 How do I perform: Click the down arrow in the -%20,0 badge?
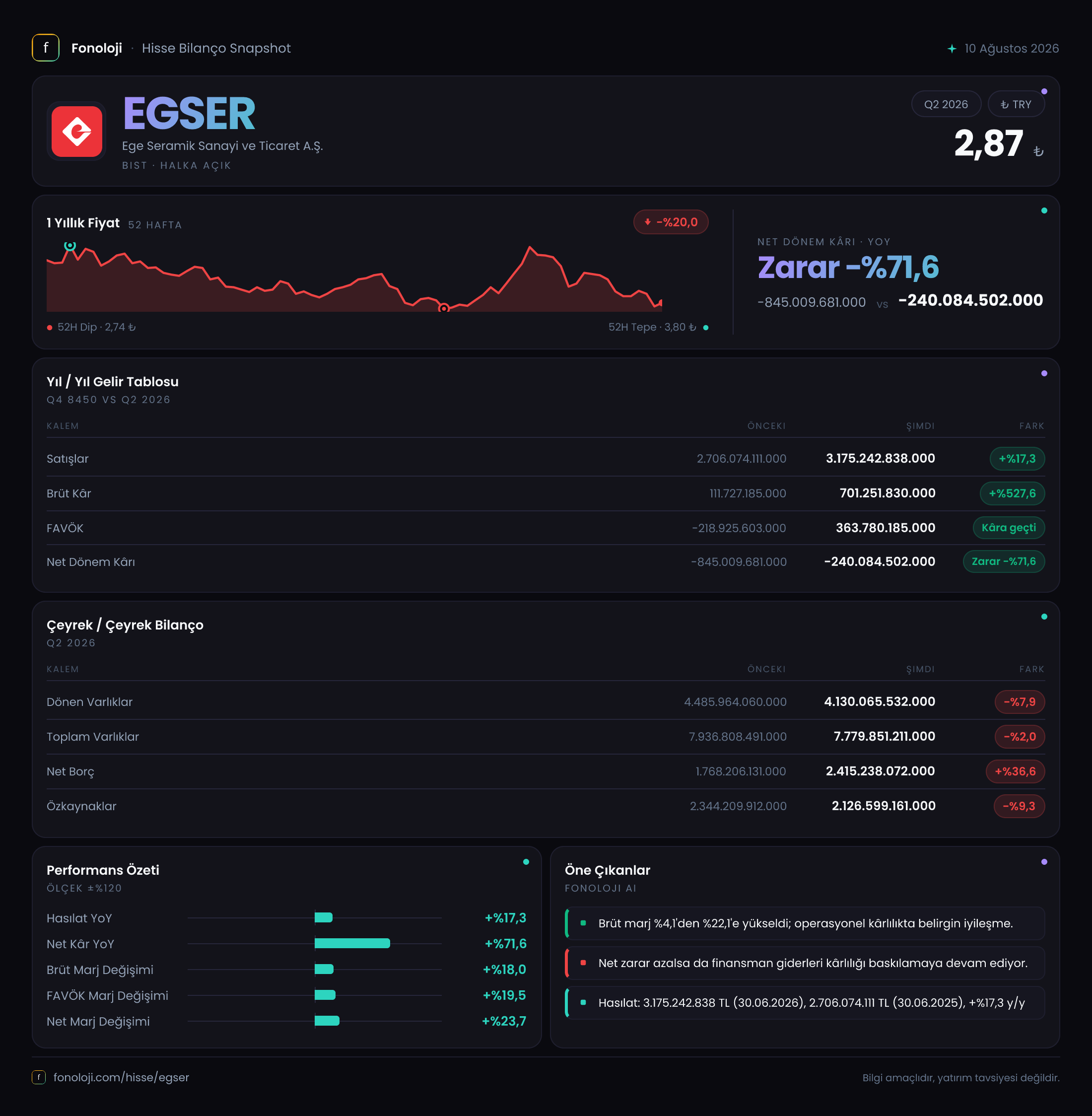coord(648,222)
